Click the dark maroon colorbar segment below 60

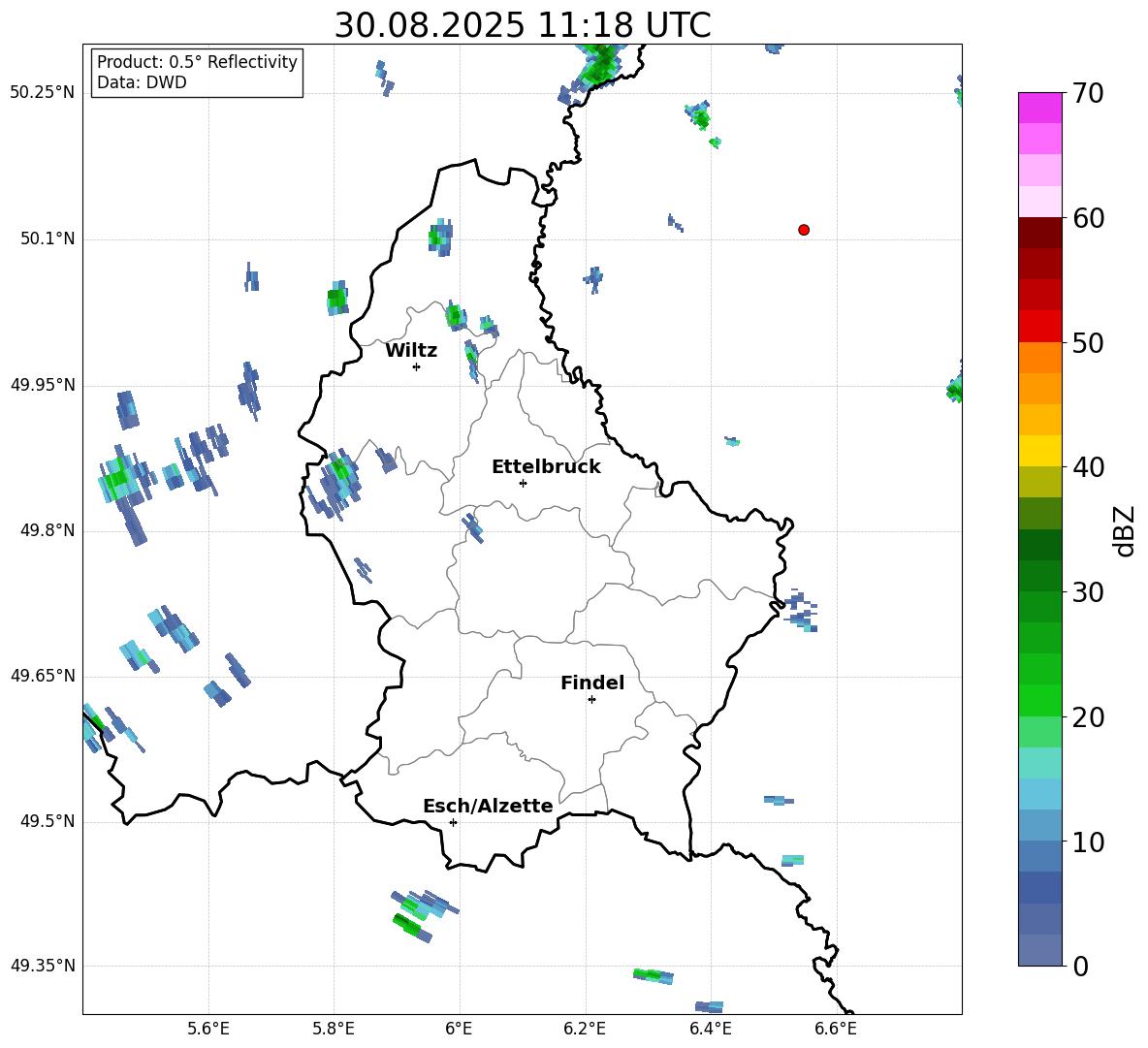(x=1040, y=233)
